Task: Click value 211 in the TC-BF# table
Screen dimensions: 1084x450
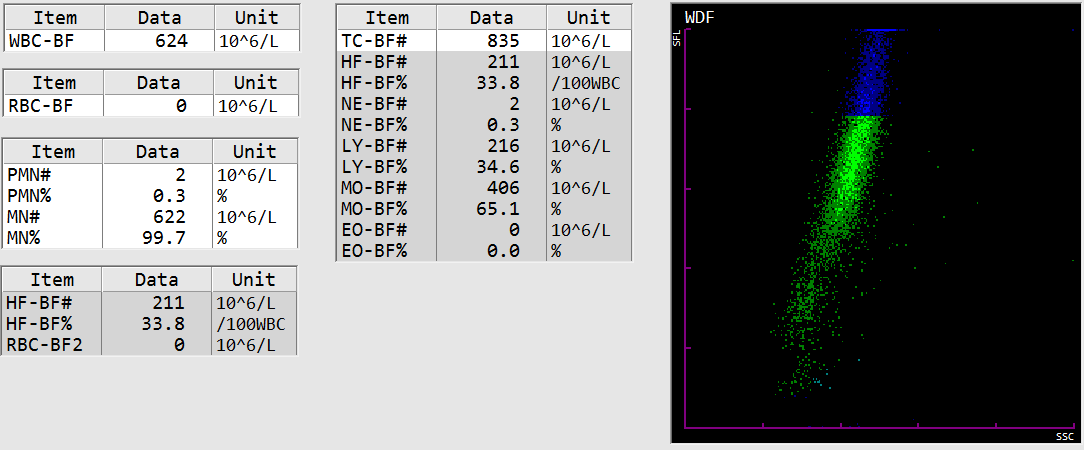Action: 502,62
